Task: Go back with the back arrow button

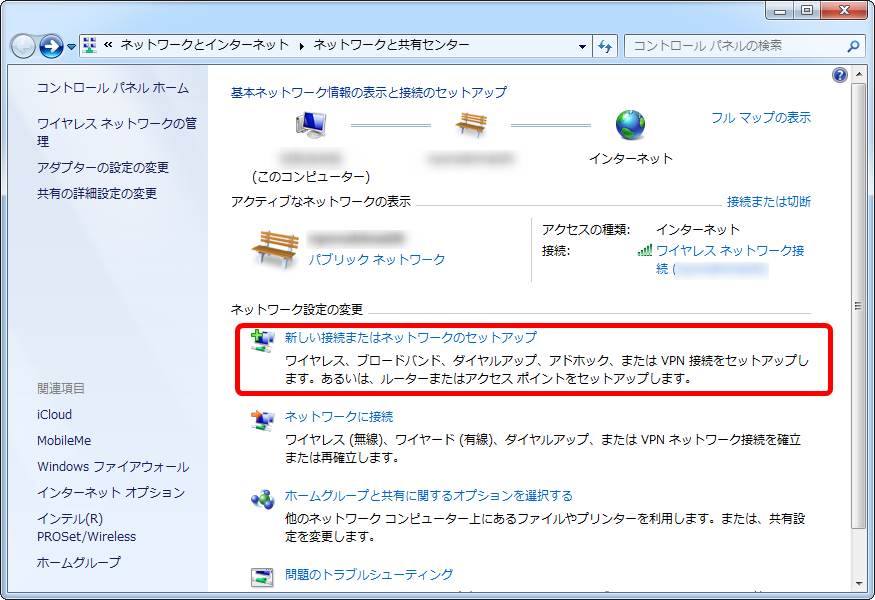Action: 24,46
